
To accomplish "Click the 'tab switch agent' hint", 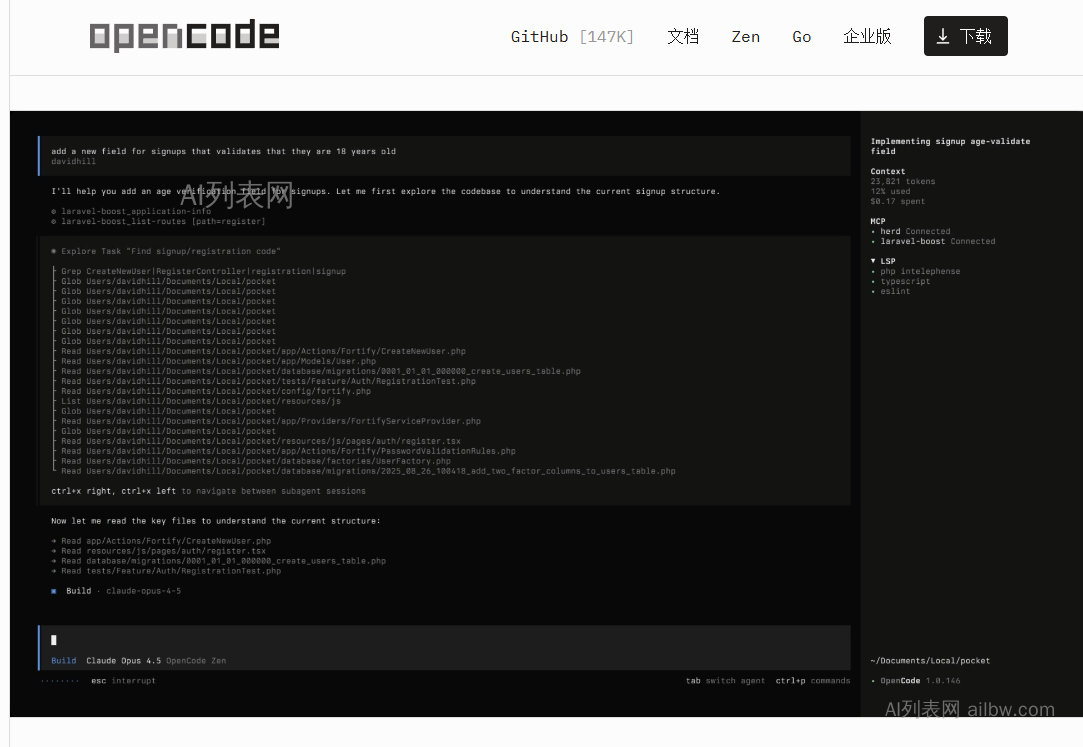I will [725, 681].
